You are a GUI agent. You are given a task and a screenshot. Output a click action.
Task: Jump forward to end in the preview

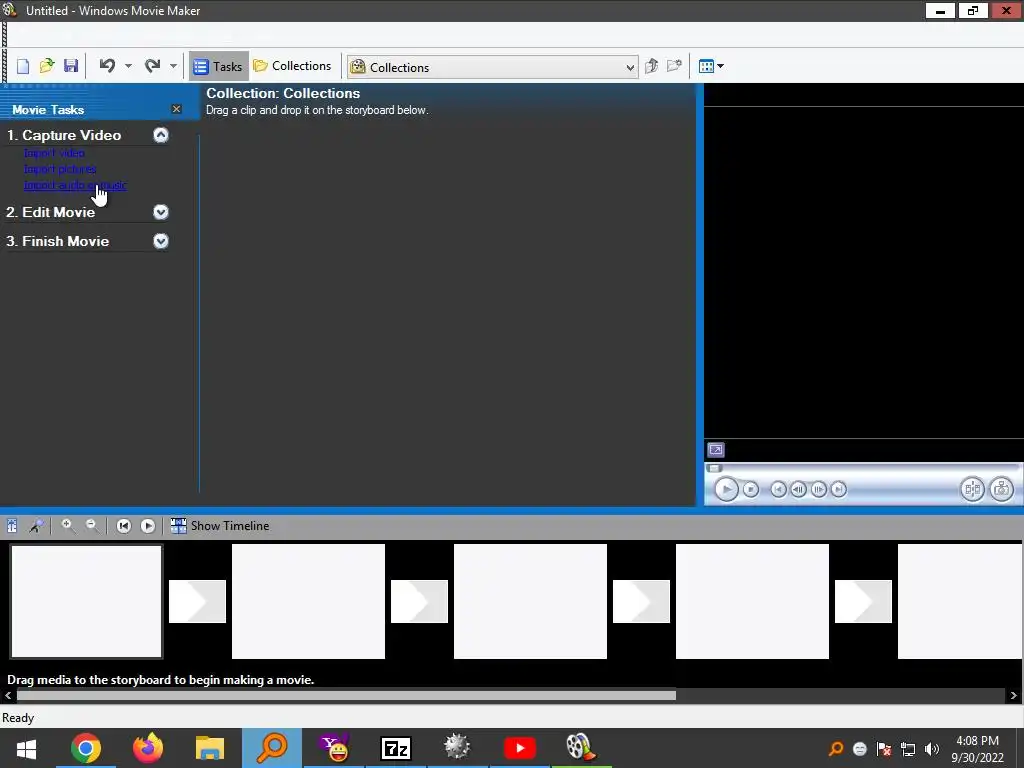coord(839,489)
